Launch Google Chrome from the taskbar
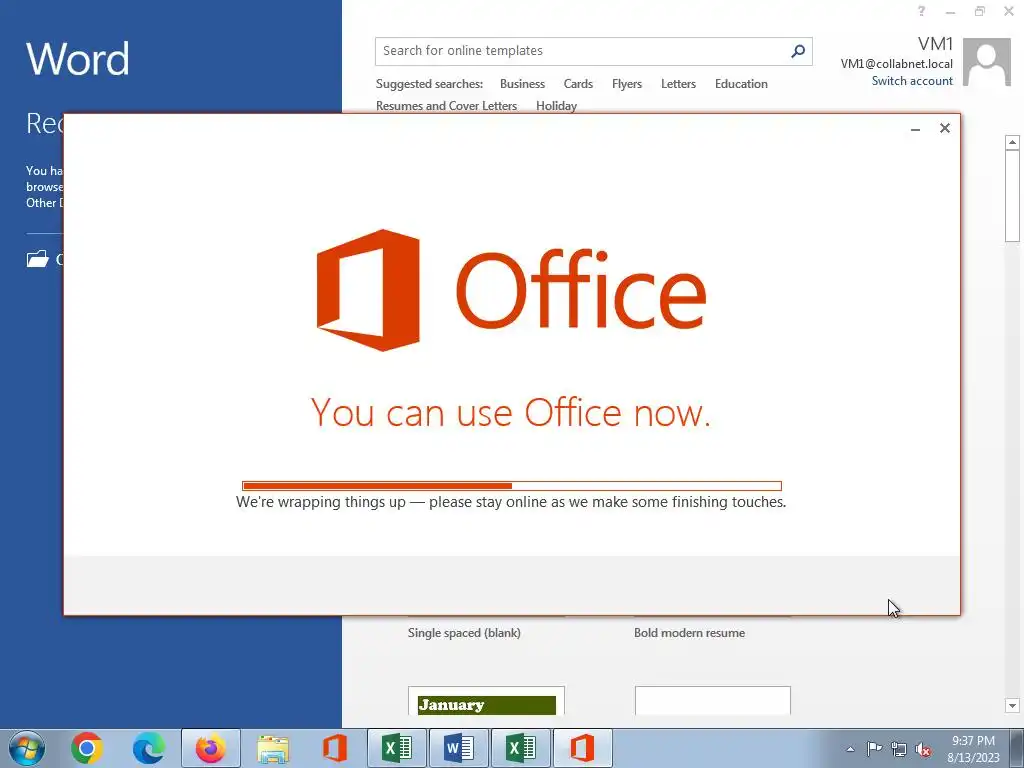This screenshot has width=1024, height=768. point(87,748)
